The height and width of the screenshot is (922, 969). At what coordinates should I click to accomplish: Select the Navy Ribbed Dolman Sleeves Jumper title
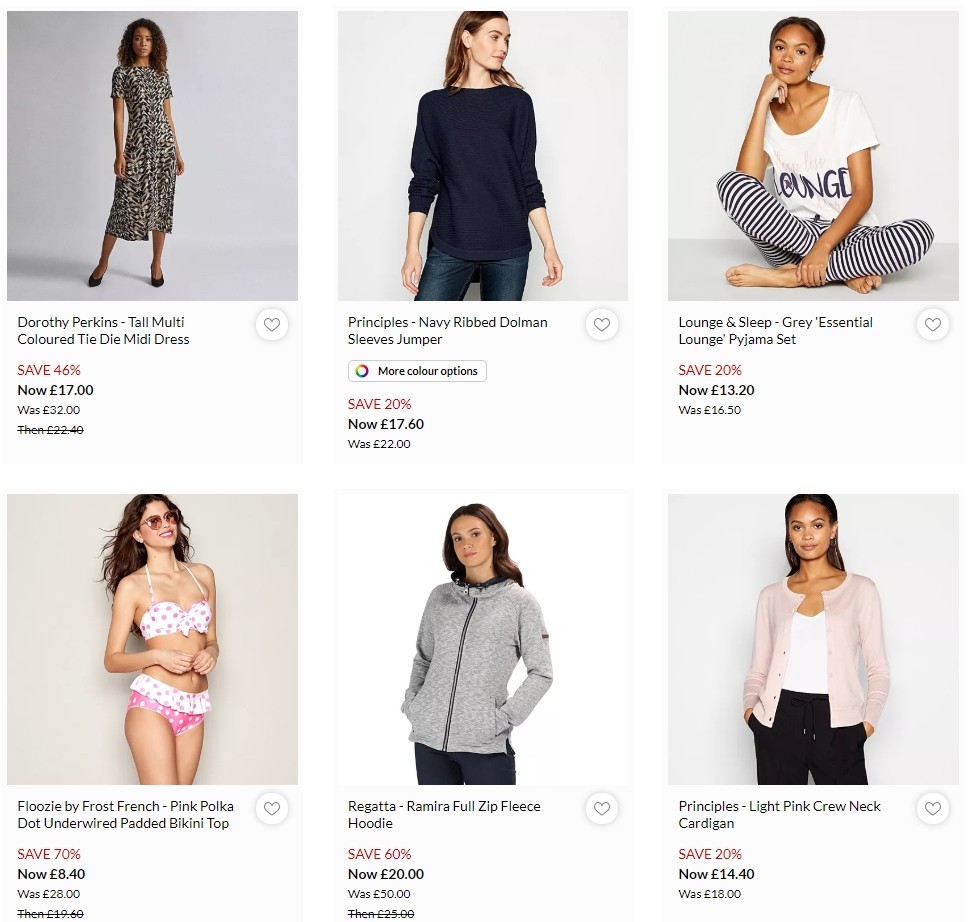point(447,331)
